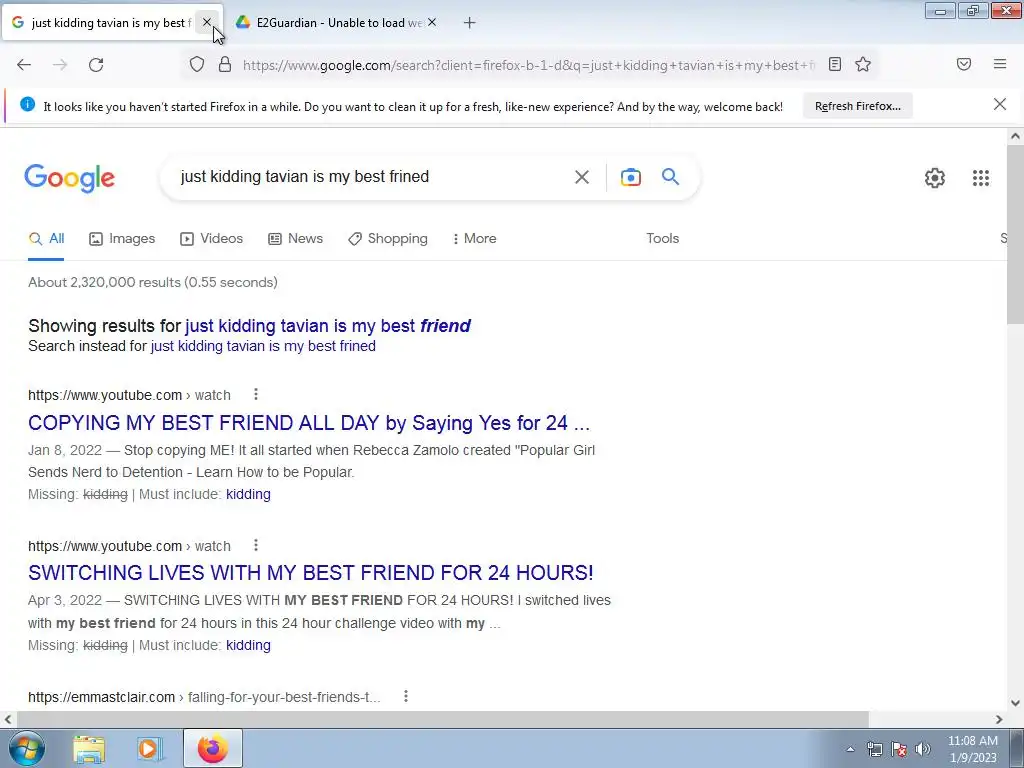Screen dimensions: 1024x768
Task: Open Action Center flag in tray
Action: [899, 749]
